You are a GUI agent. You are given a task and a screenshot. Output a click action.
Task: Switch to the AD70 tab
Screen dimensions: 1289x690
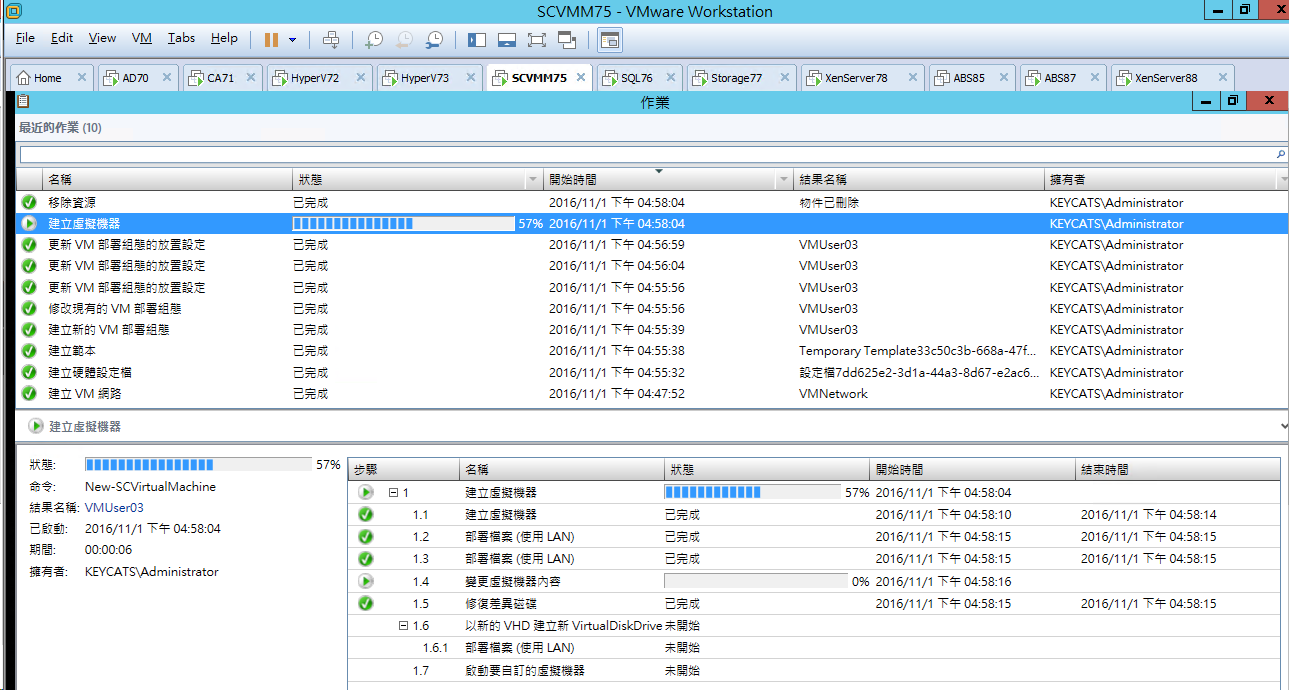pyautogui.click(x=138, y=78)
